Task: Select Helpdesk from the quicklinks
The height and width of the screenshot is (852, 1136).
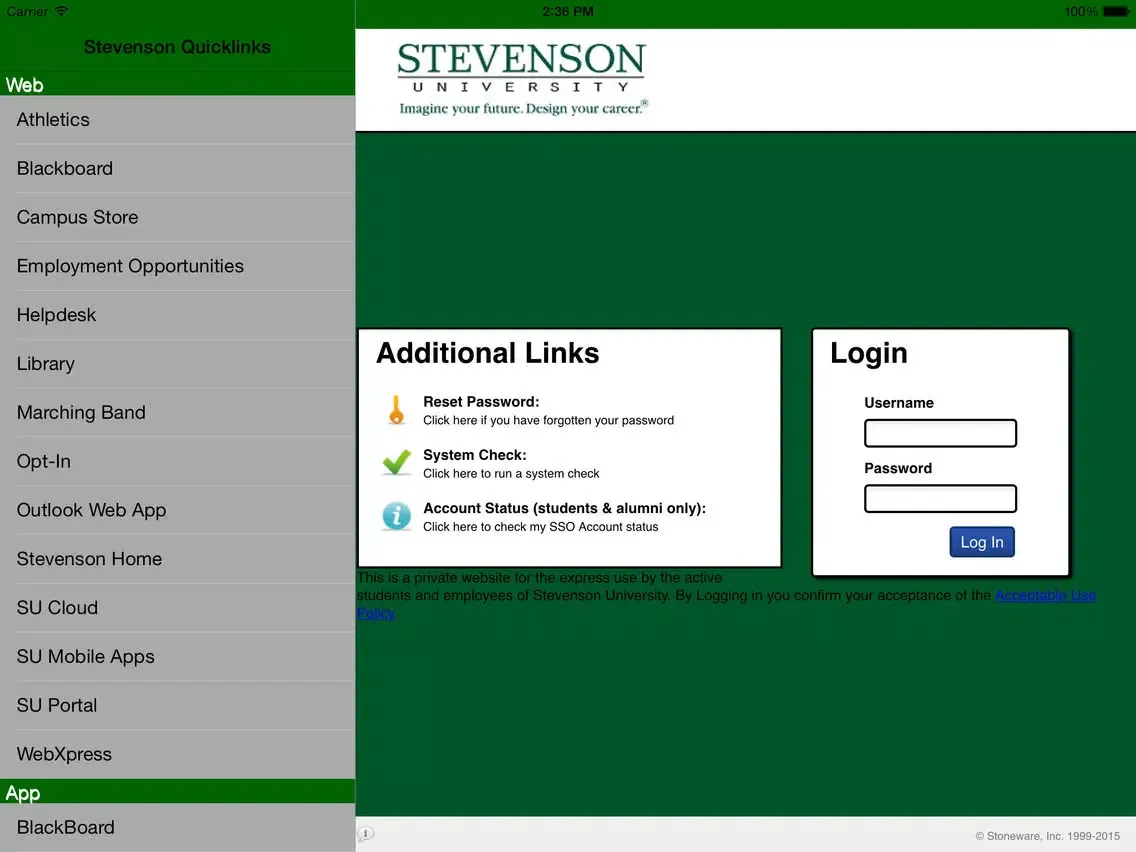Action: (178, 315)
